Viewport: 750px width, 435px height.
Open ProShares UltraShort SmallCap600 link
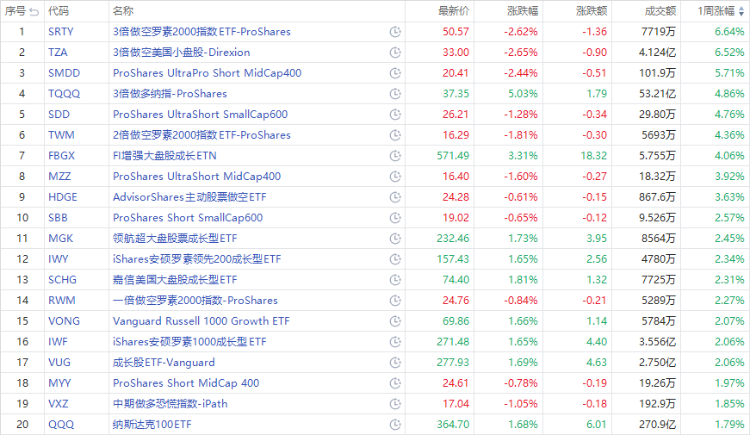point(200,114)
